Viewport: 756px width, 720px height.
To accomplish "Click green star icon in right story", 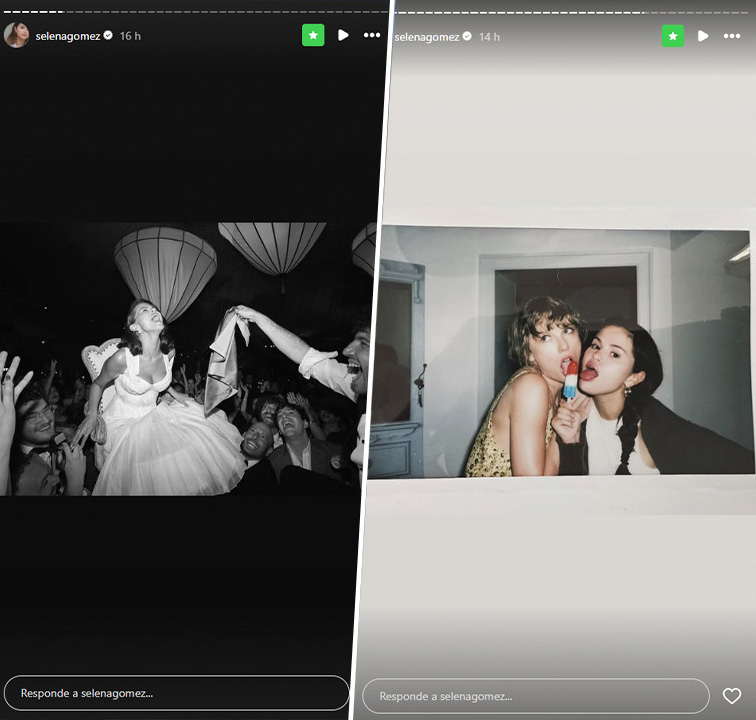I will coord(673,36).
